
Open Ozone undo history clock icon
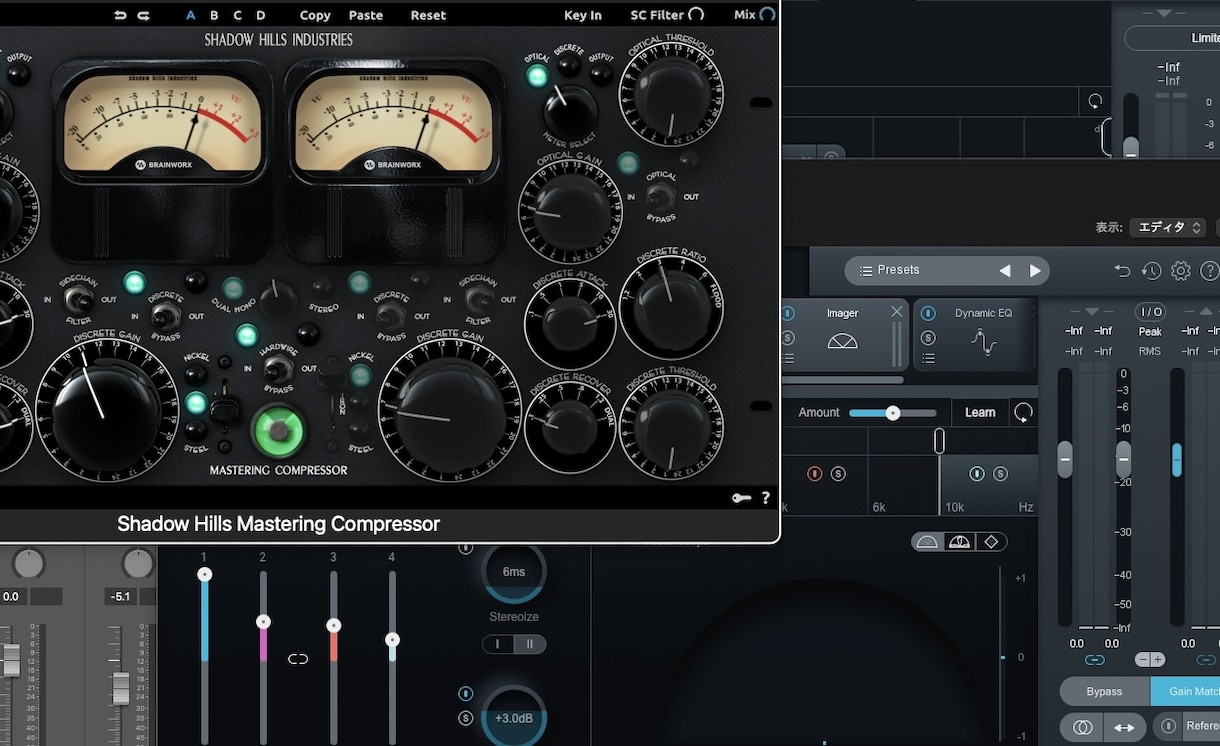tap(1151, 271)
